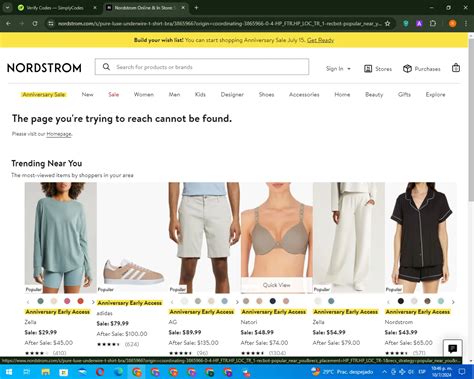The image size is (474, 379).
Task: Open the Explore menu
Action: [435, 94]
